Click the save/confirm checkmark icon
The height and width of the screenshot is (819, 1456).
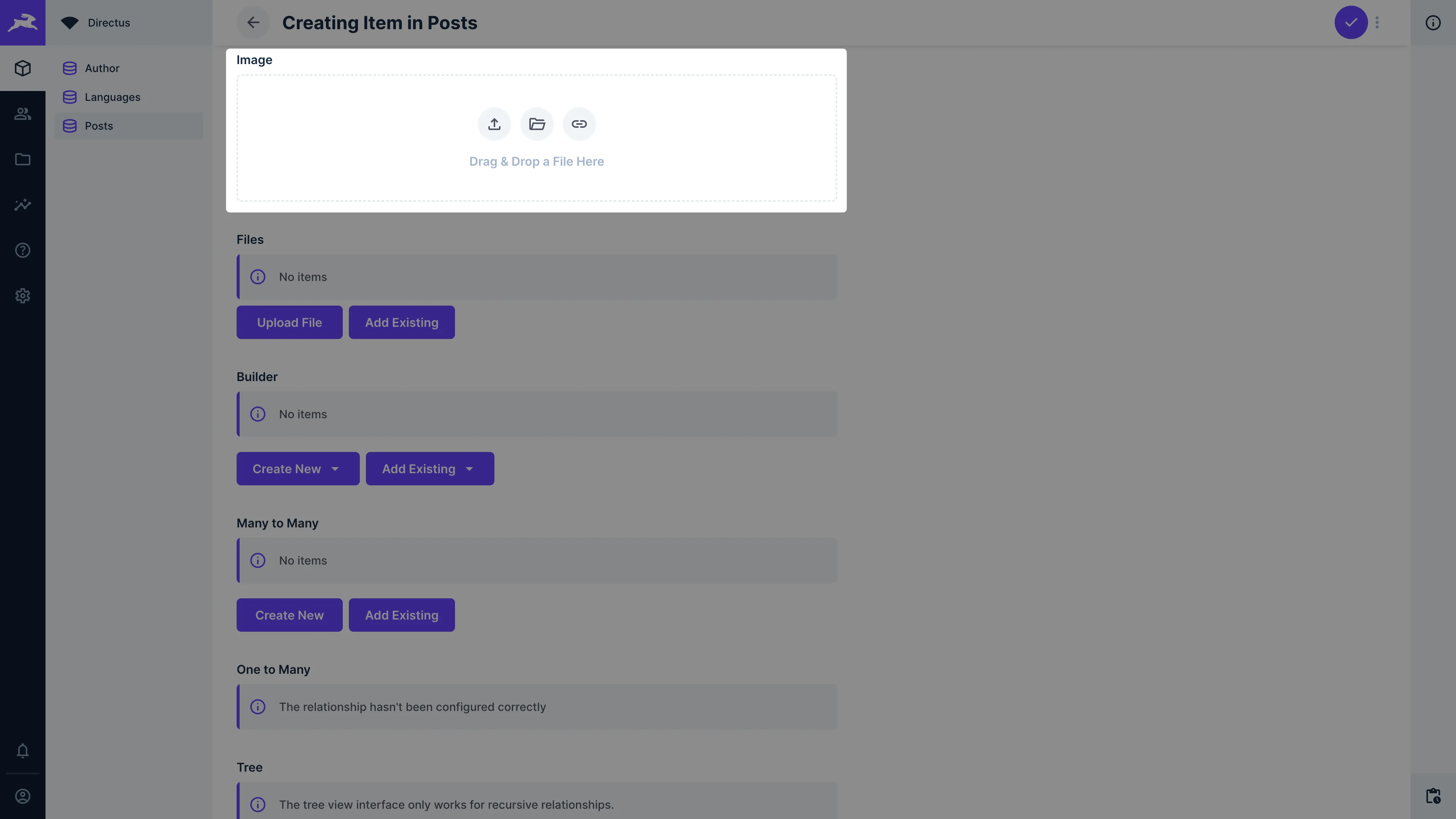coord(1351,22)
